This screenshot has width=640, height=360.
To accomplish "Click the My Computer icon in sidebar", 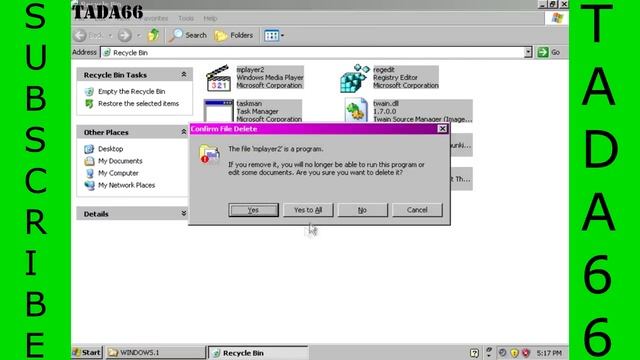I will coord(89,173).
